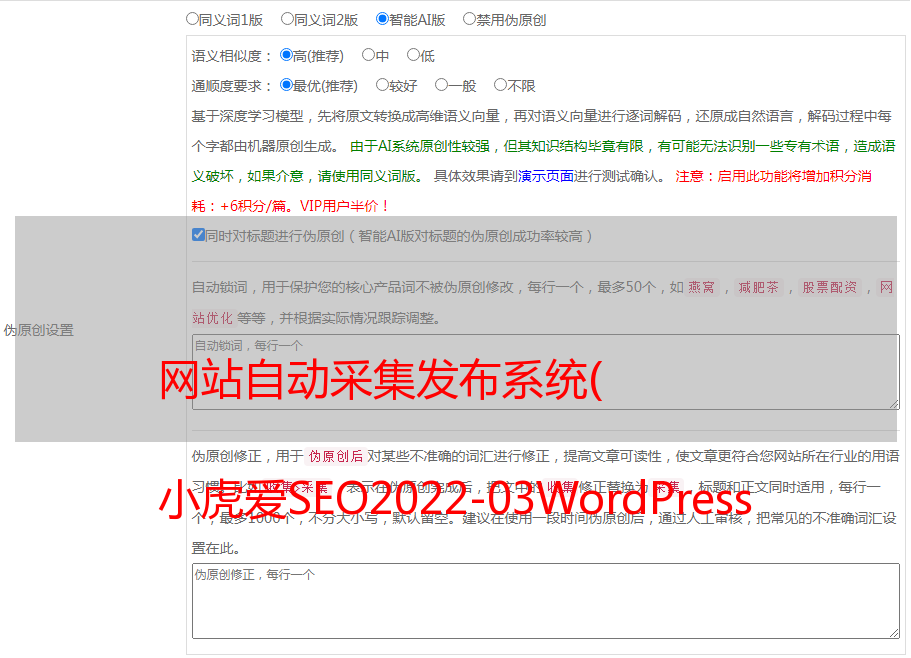
Task: Click the 伪原创后 highlighted term
Action: (336, 456)
